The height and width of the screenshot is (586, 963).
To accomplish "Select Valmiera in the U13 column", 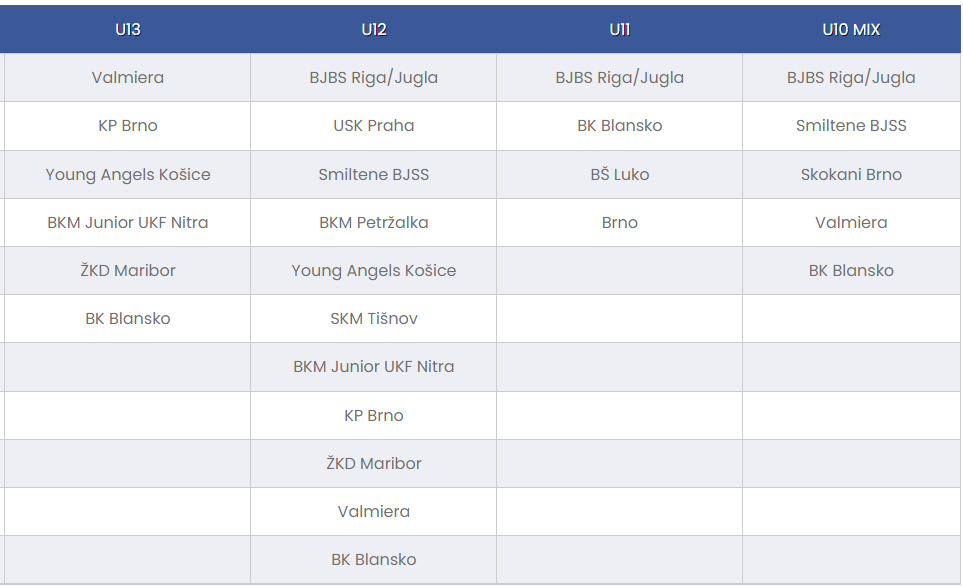I will click(x=128, y=77).
